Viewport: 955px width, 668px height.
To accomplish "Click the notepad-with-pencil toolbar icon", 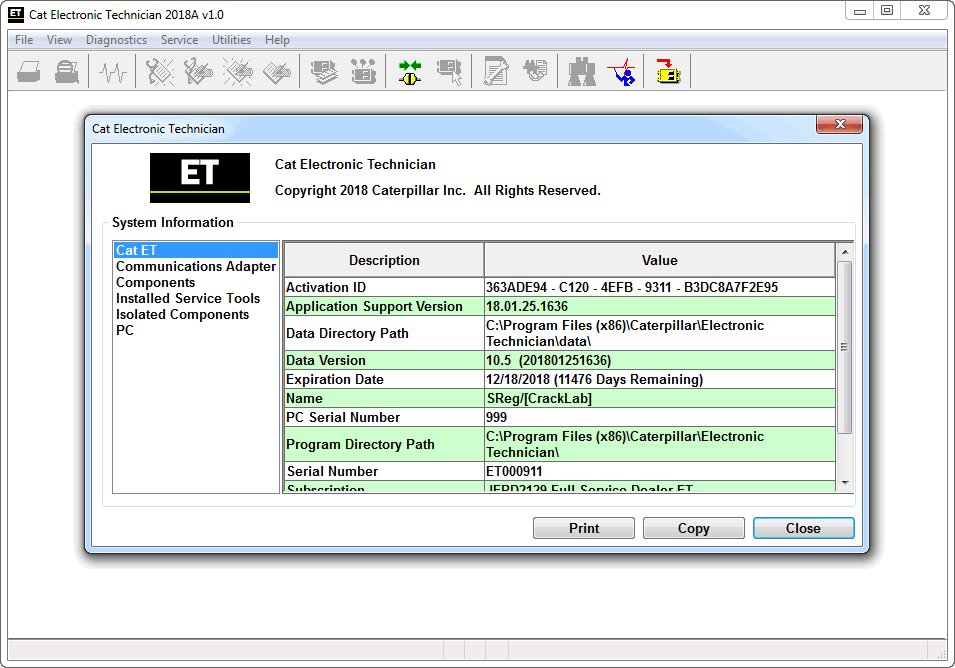I will pyautogui.click(x=496, y=72).
